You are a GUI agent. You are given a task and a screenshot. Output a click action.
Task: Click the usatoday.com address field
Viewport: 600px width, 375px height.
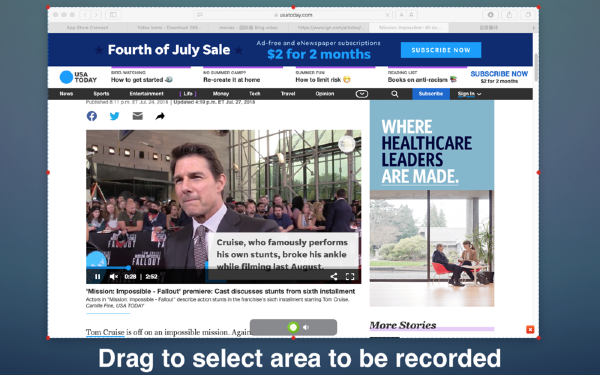coord(293,15)
